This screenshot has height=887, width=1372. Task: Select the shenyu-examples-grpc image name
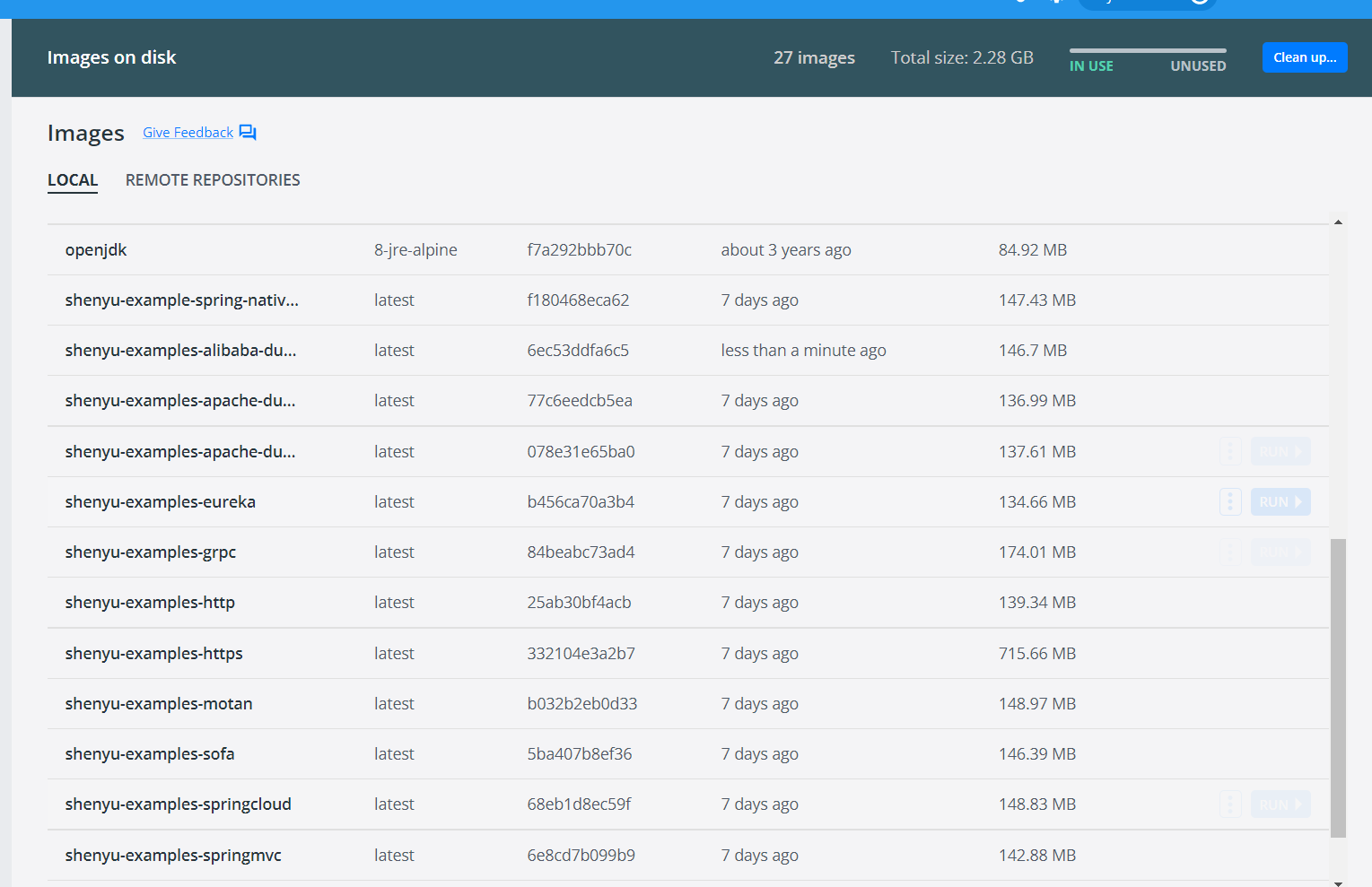[x=151, y=552]
